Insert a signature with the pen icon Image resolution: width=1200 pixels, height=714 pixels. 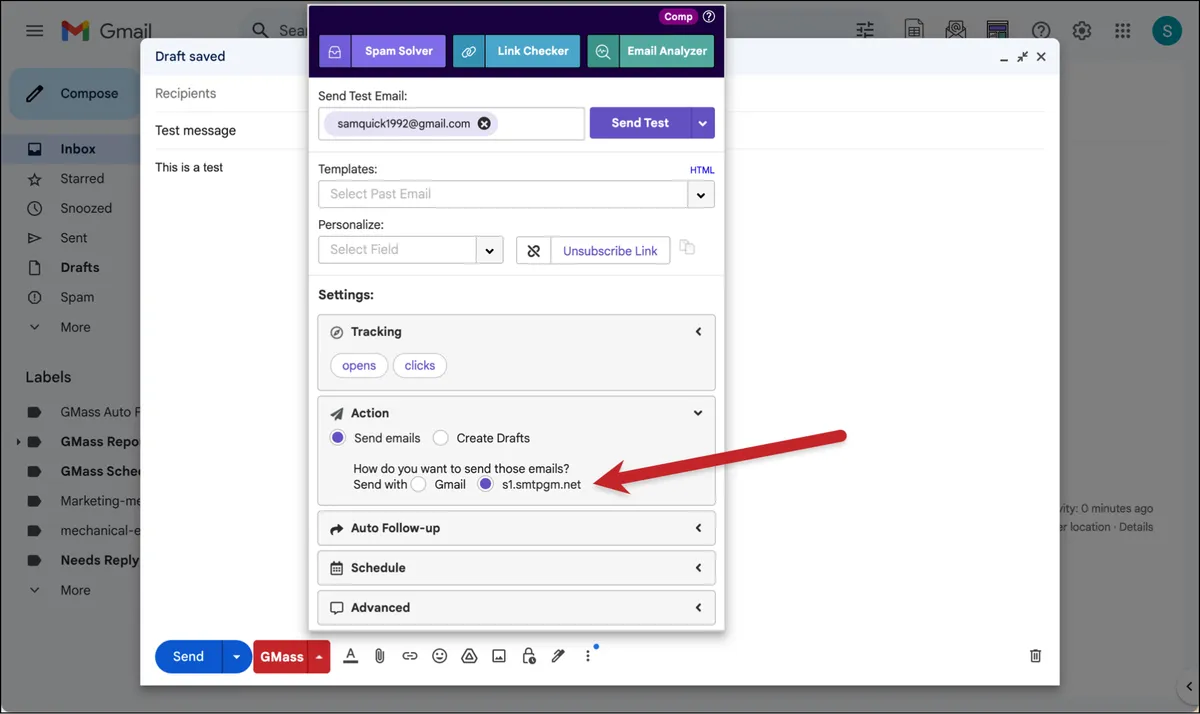(x=559, y=656)
